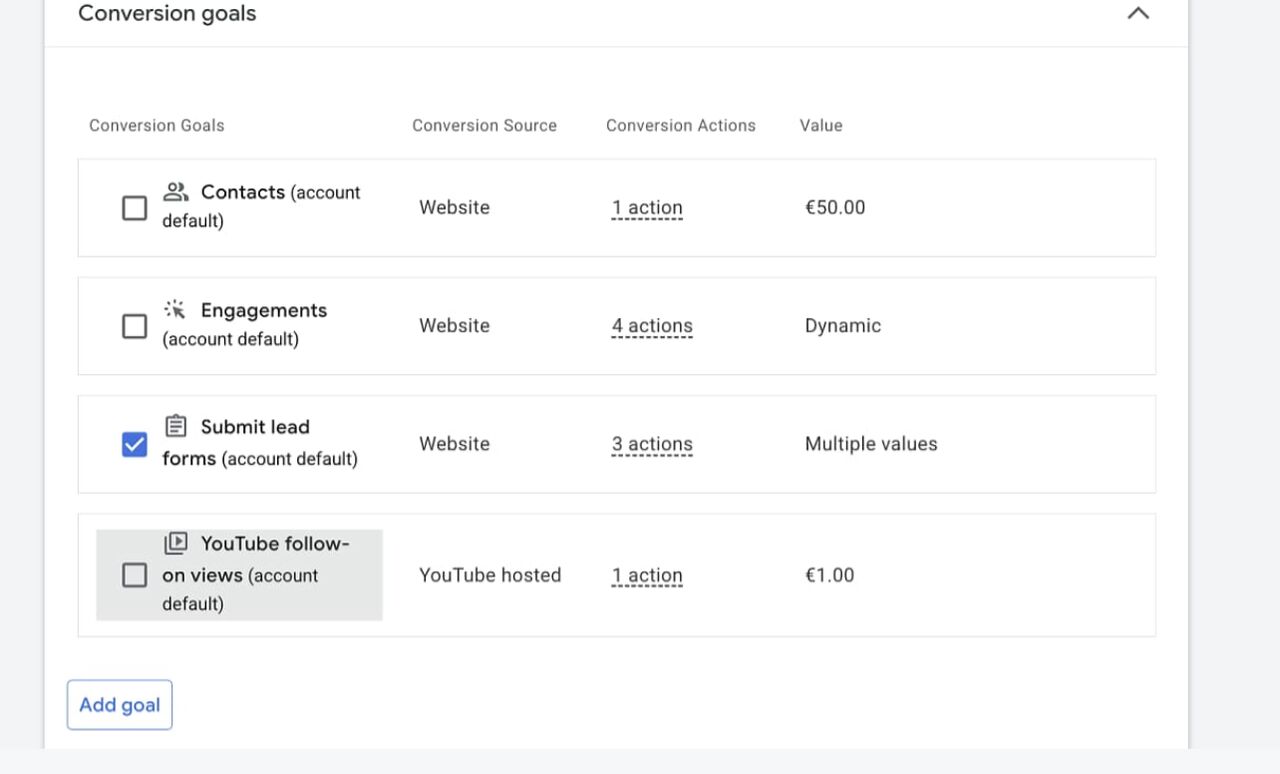The width and height of the screenshot is (1280, 774).
Task: Open the Submit lead forms "3 actions" link
Action: 652,444
